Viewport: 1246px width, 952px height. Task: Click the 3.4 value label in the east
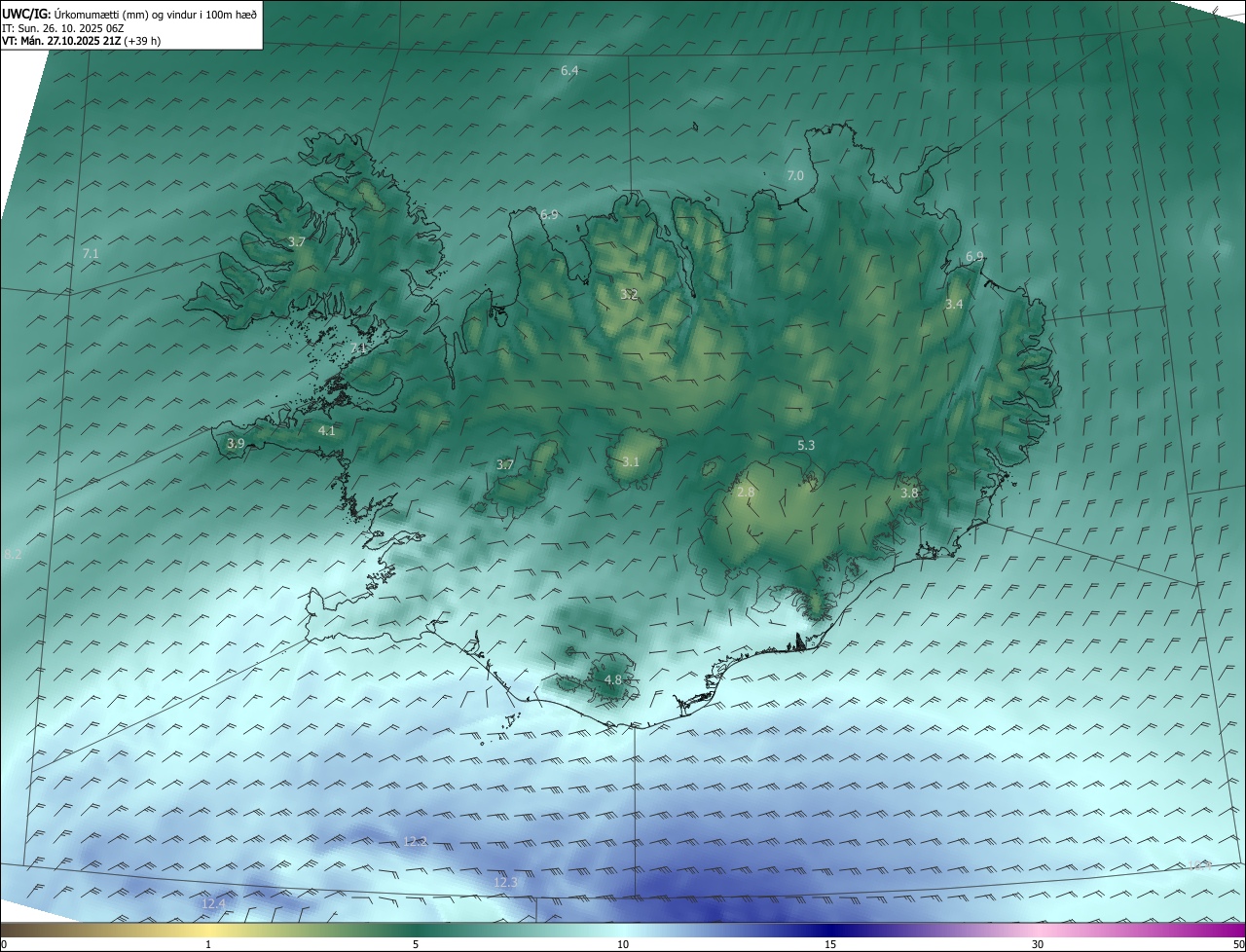(x=954, y=305)
